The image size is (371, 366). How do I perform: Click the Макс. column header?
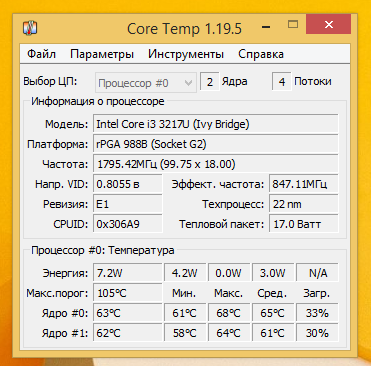pos(228,293)
